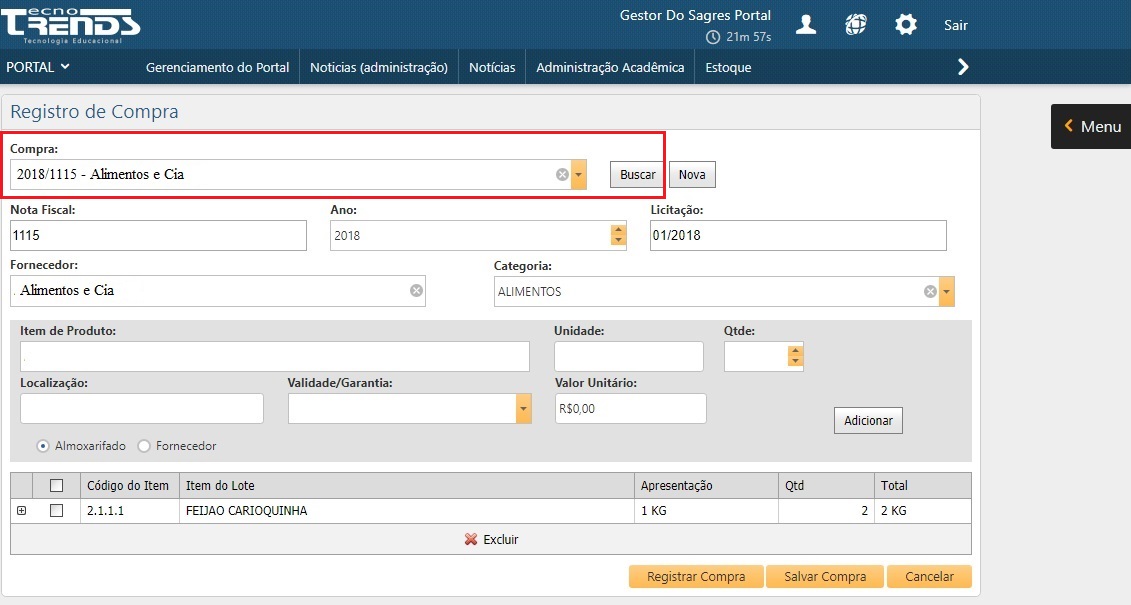This screenshot has width=1131, height=605.
Task: Expand the Categoria dropdown
Action: coord(946,292)
